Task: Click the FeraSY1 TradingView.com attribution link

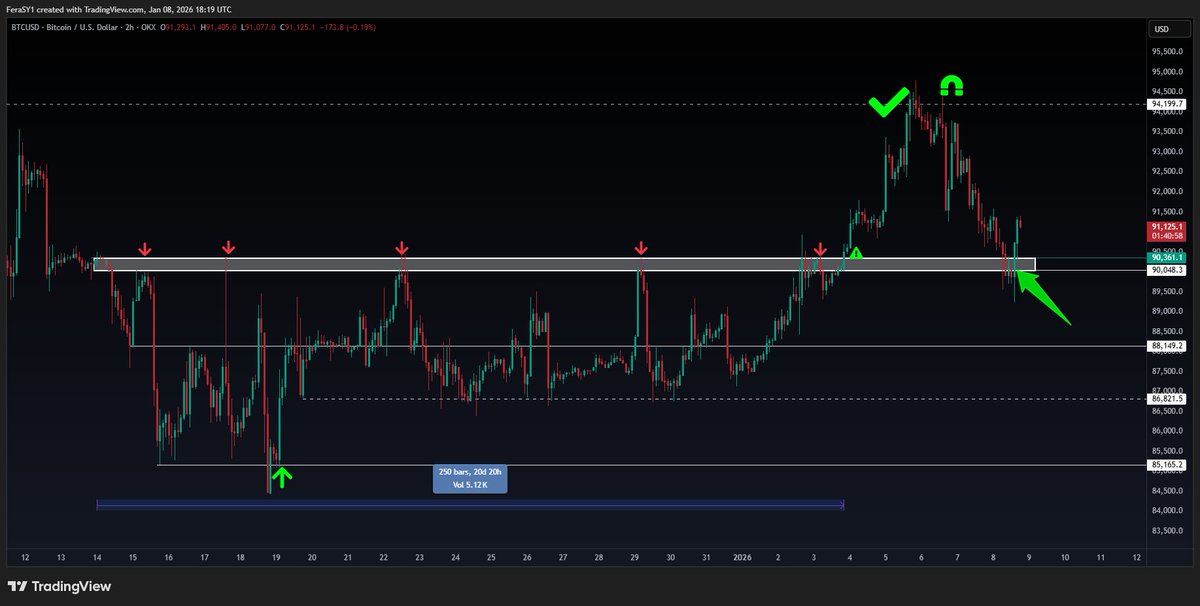Action: pyautogui.click(x=120, y=9)
